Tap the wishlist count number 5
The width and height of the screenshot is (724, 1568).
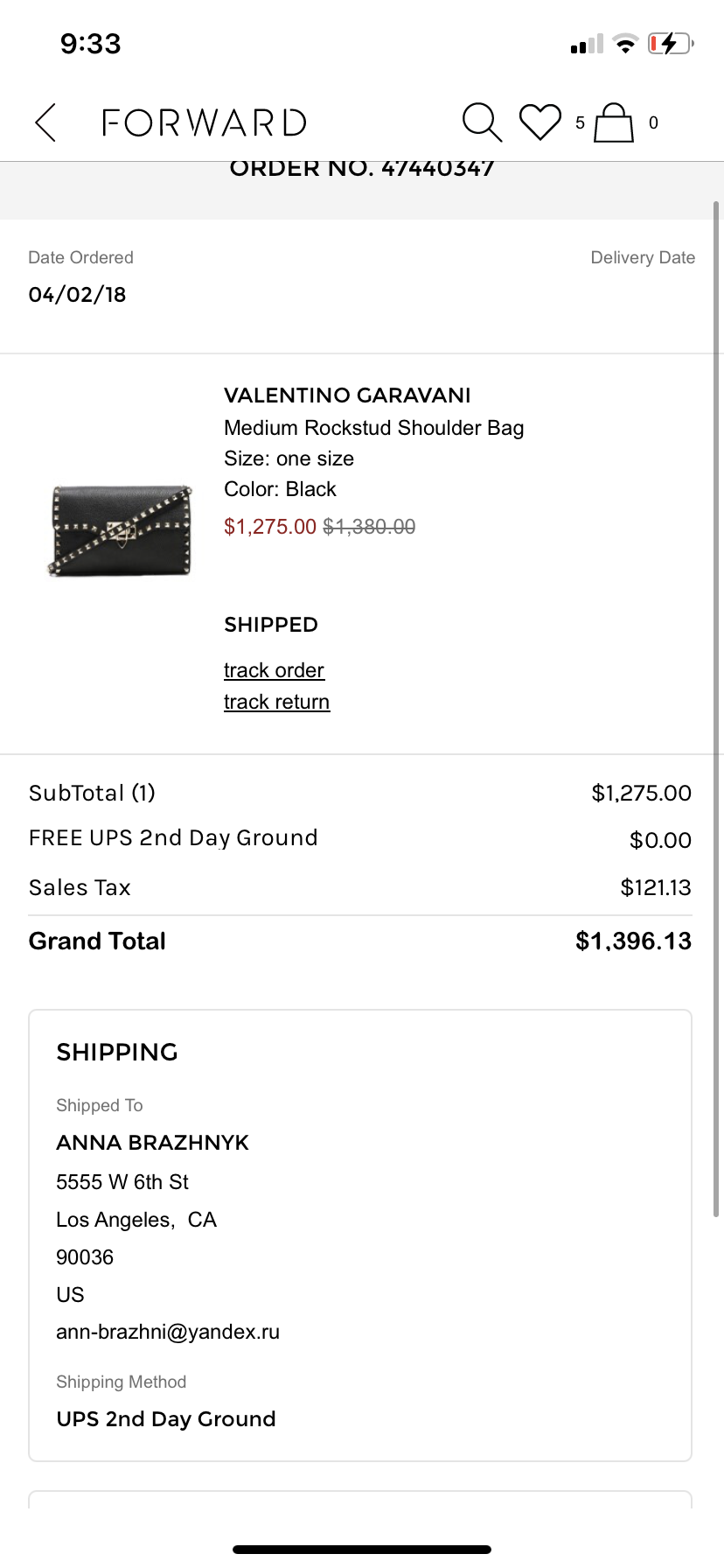click(x=580, y=123)
